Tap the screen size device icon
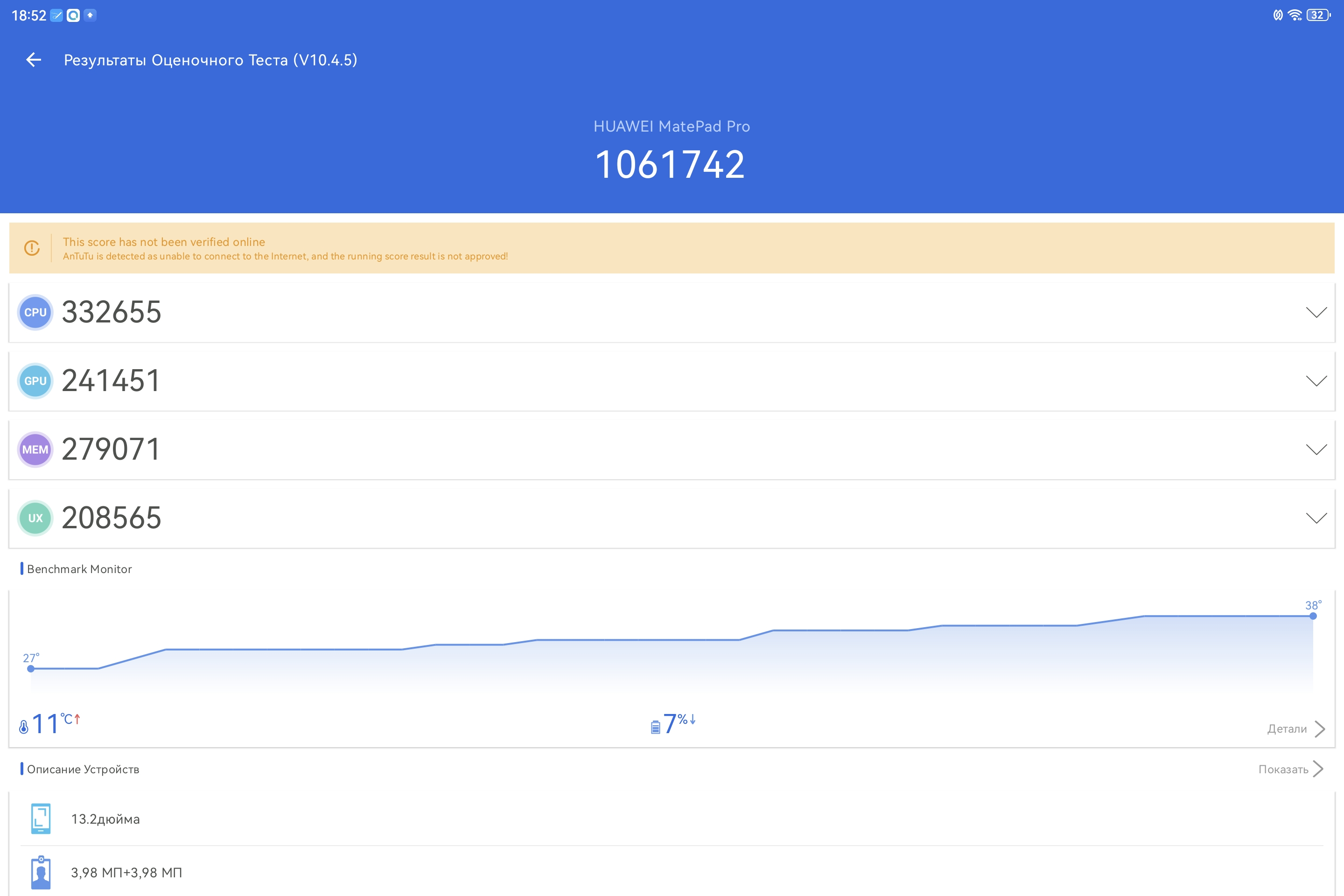Viewport: 1344px width, 896px height. (41, 818)
